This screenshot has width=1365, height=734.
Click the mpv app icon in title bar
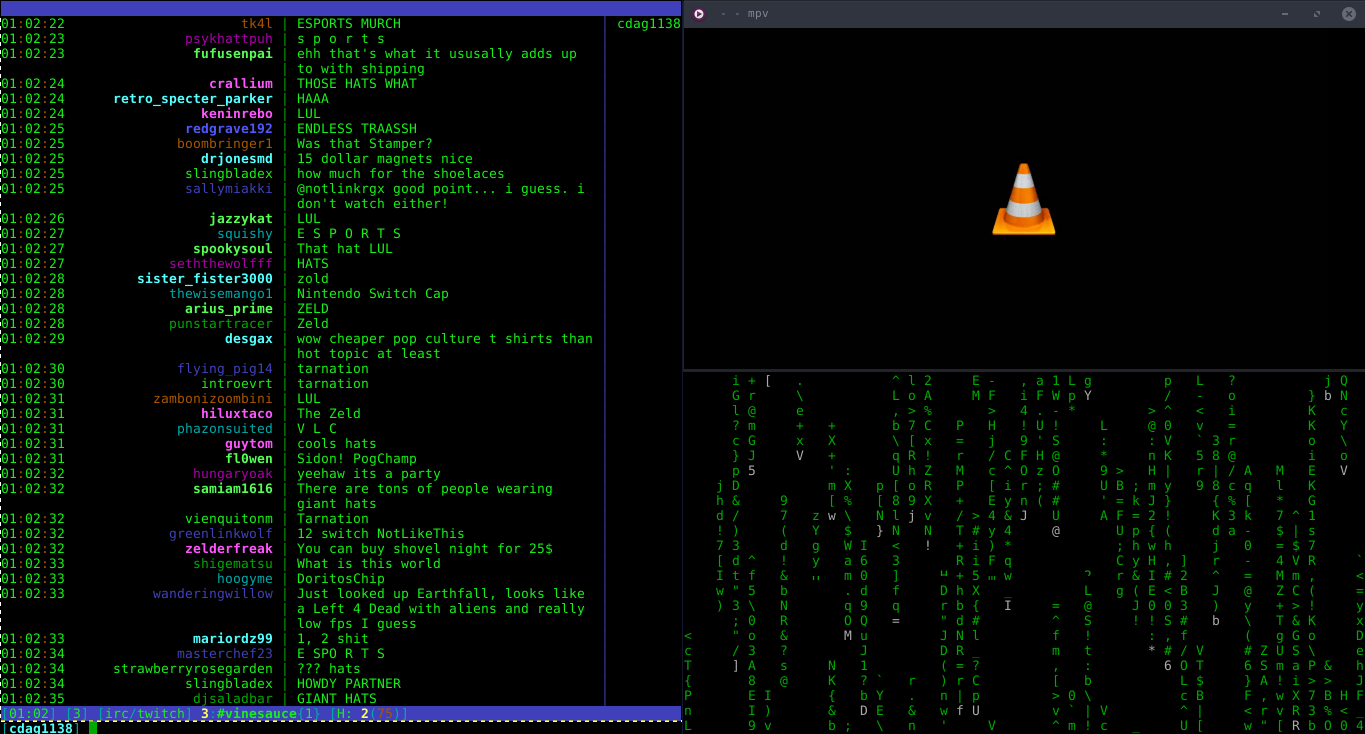[x=699, y=14]
